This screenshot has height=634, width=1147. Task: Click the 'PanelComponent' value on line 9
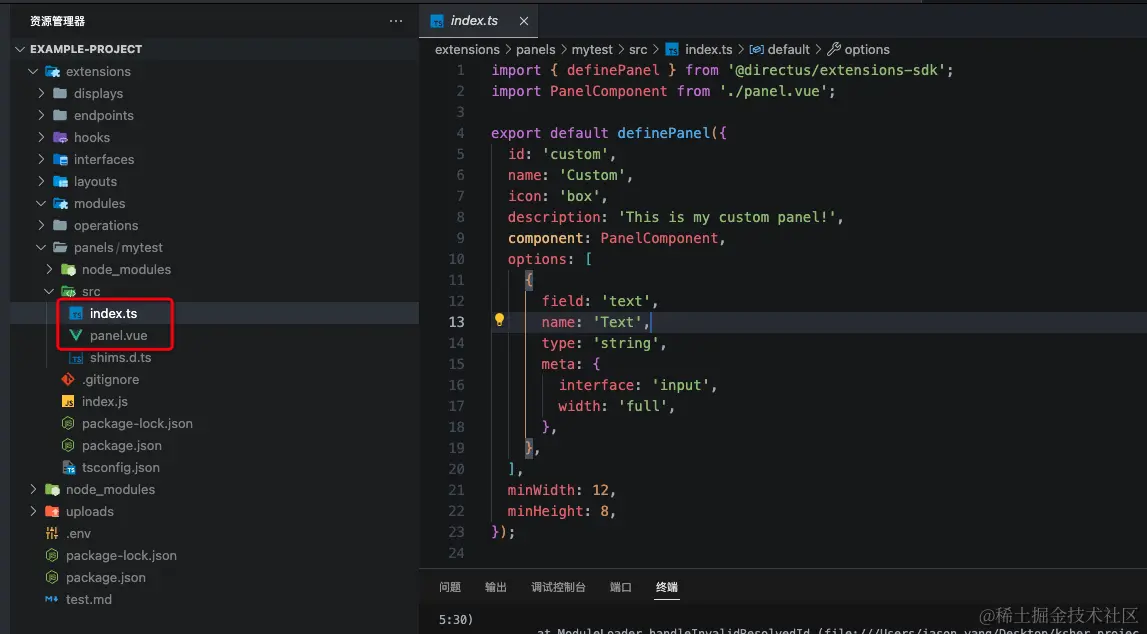pos(659,238)
